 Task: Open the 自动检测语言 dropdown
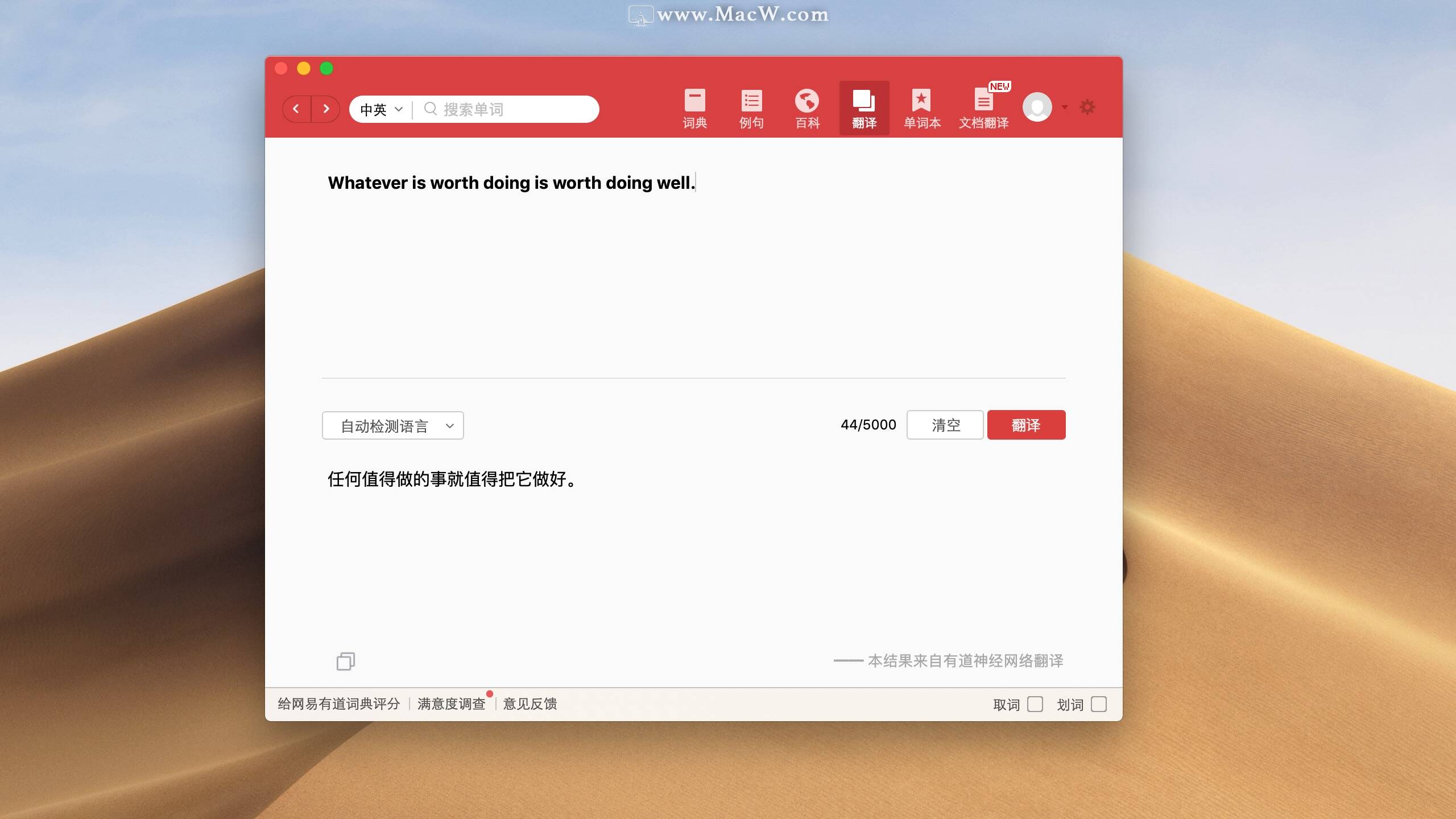point(392,425)
